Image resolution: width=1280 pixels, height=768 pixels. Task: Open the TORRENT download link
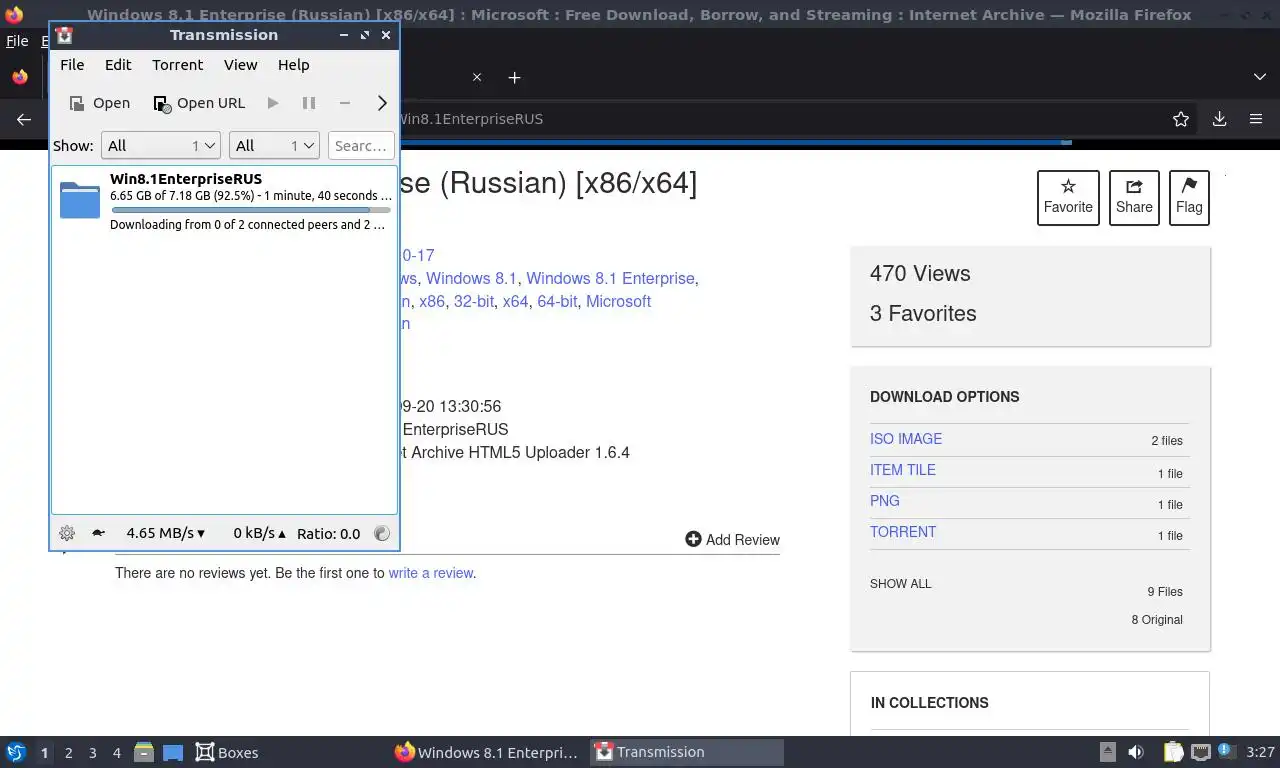pyautogui.click(x=903, y=532)
